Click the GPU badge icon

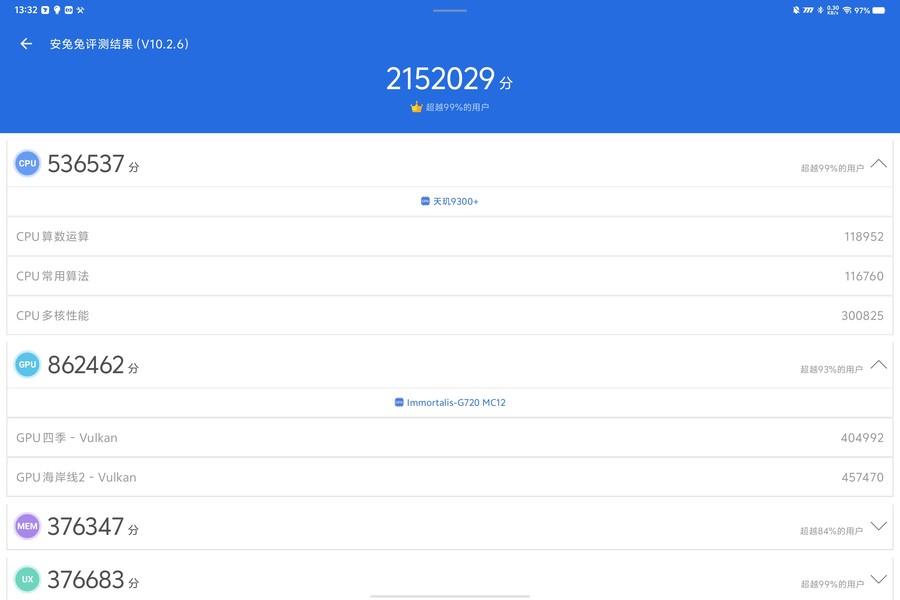27,365
